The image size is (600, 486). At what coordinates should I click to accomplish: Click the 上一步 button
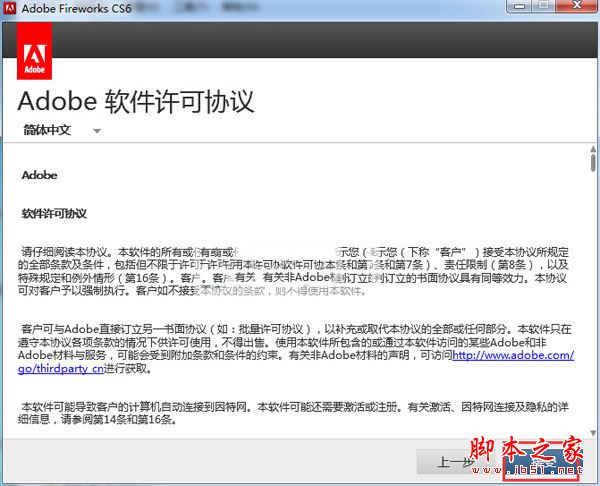pyautogui.click(x=455, y=462)
